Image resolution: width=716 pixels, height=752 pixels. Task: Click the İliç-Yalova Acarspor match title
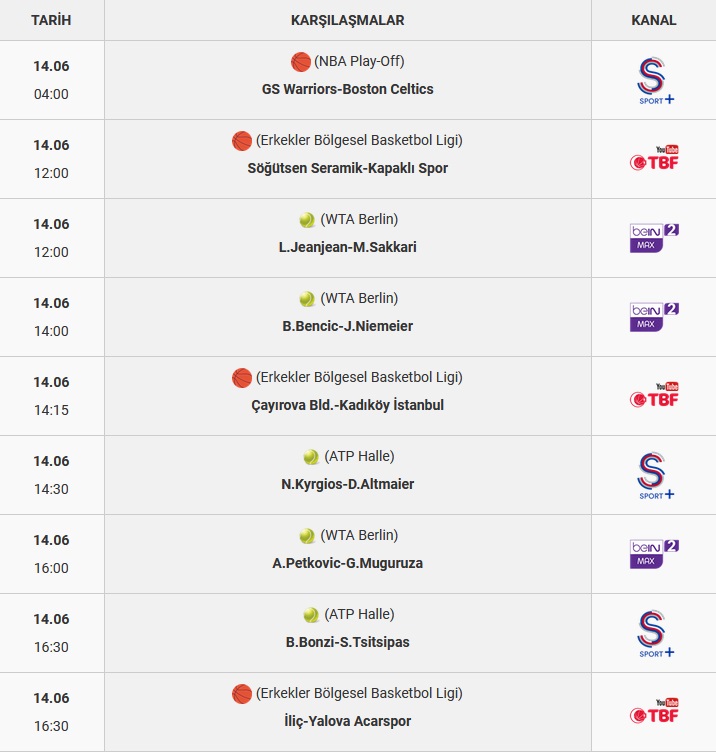tap(348, 721)
